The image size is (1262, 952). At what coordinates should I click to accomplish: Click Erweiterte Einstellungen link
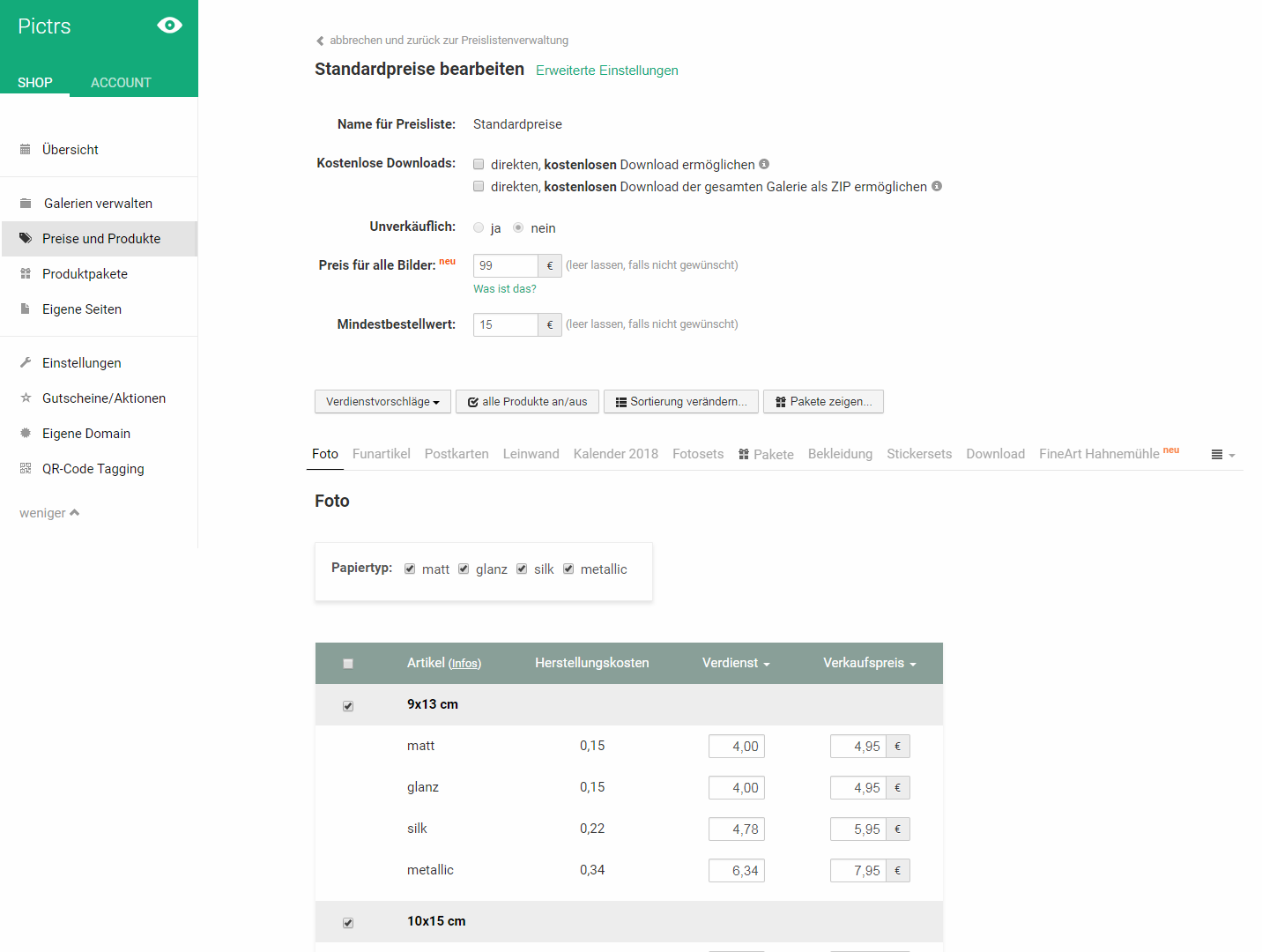[606, 71]
